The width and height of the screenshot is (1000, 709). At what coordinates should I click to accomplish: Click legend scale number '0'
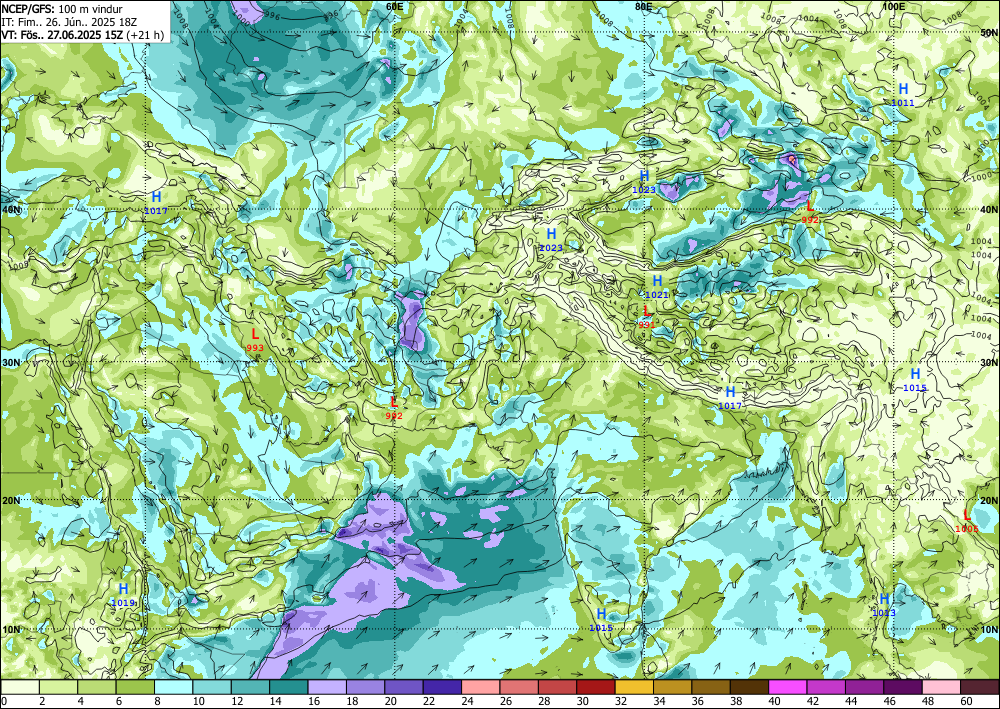tap(4, 702)
